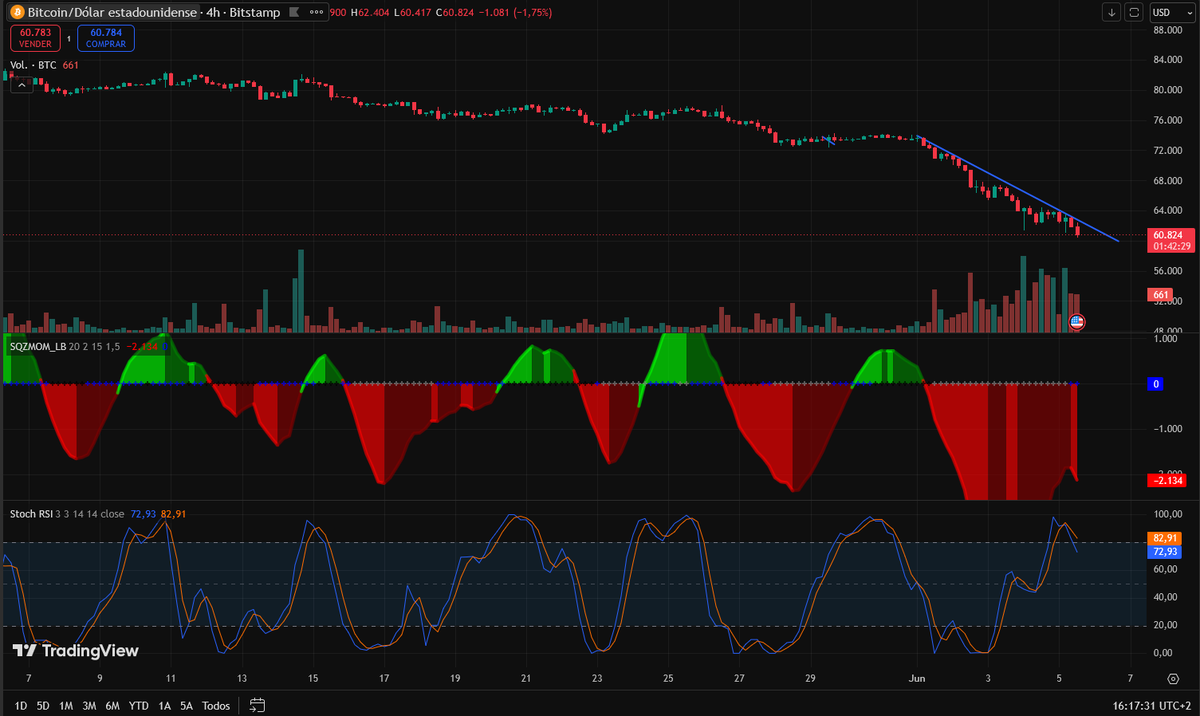Set range to 1M
1200x716 pixels.
tap(66, 705)
